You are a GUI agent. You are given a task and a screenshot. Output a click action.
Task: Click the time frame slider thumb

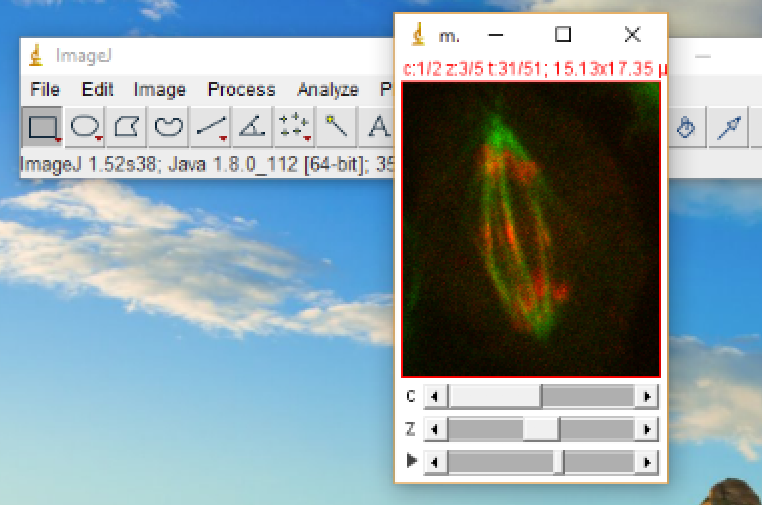tap(559, 462)
